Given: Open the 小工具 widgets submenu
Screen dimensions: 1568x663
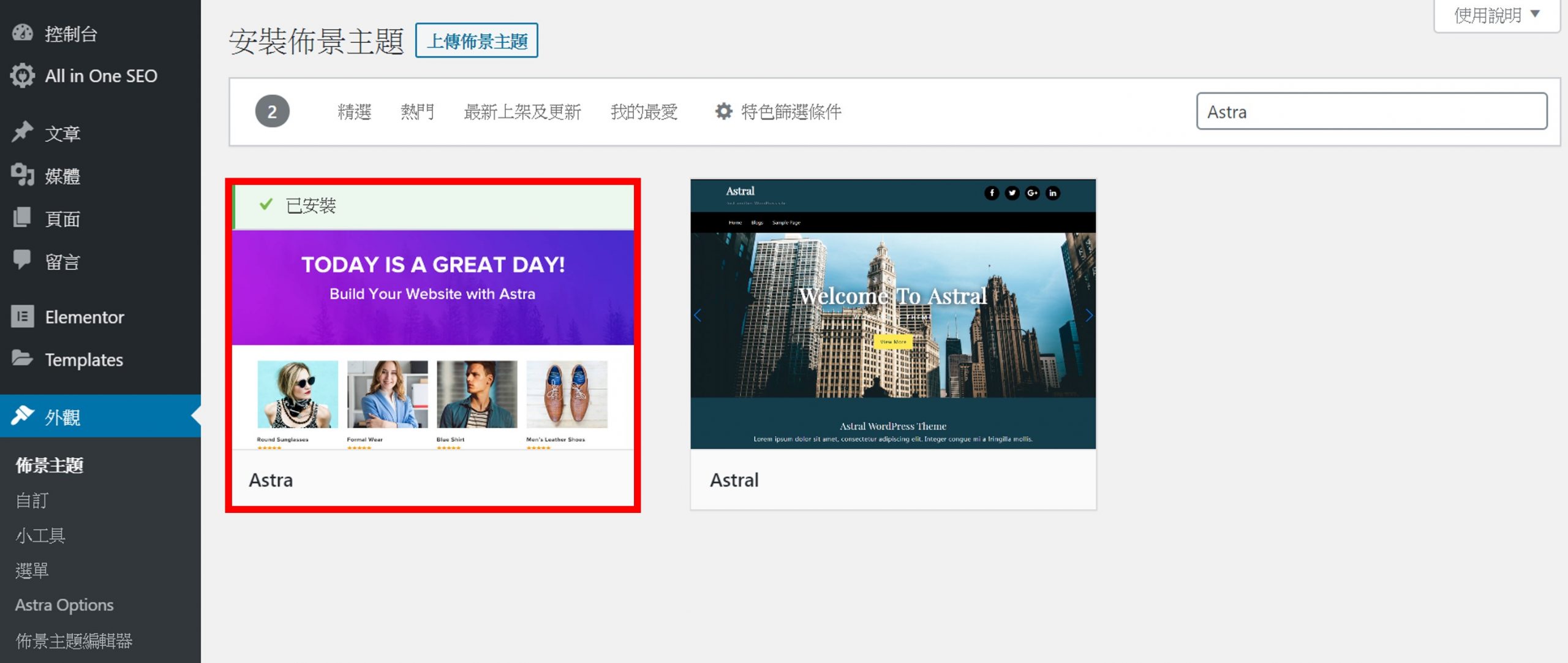Looking at the screenshot, I should click(x=40, y=535).
